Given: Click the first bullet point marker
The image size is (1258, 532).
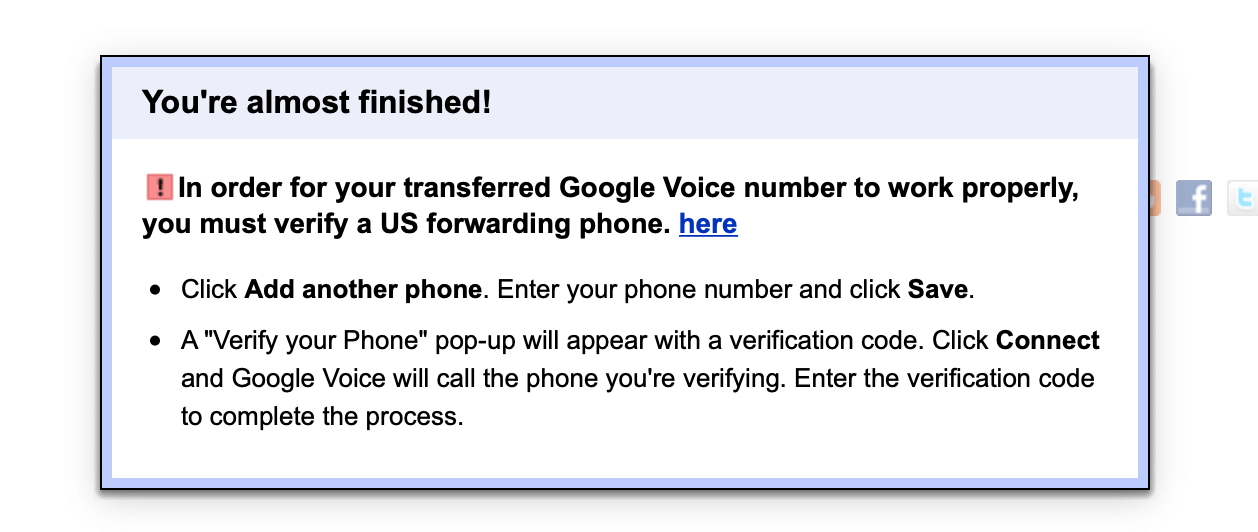Looking at the screenshot, I should 155,291.
